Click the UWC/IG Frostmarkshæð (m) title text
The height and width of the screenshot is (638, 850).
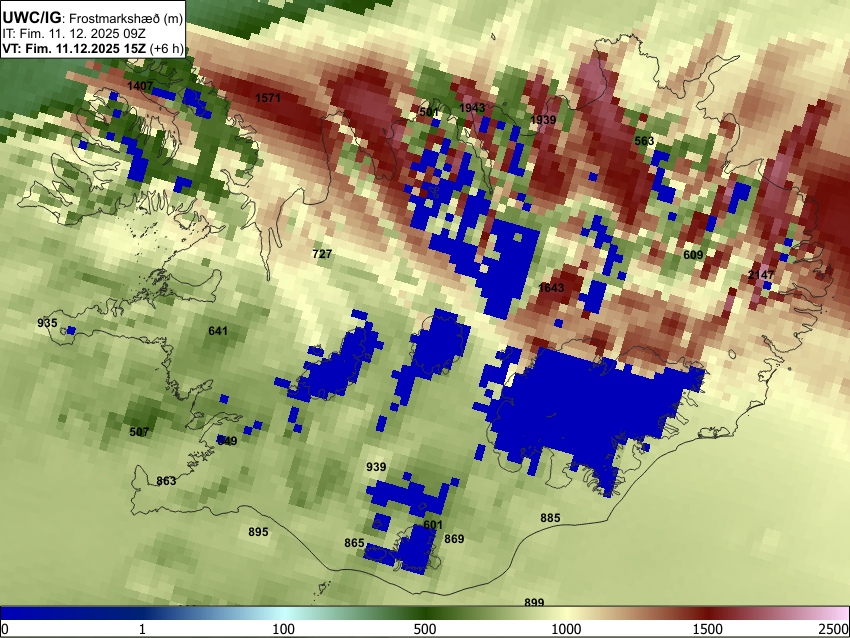click(x=93, y=17)
